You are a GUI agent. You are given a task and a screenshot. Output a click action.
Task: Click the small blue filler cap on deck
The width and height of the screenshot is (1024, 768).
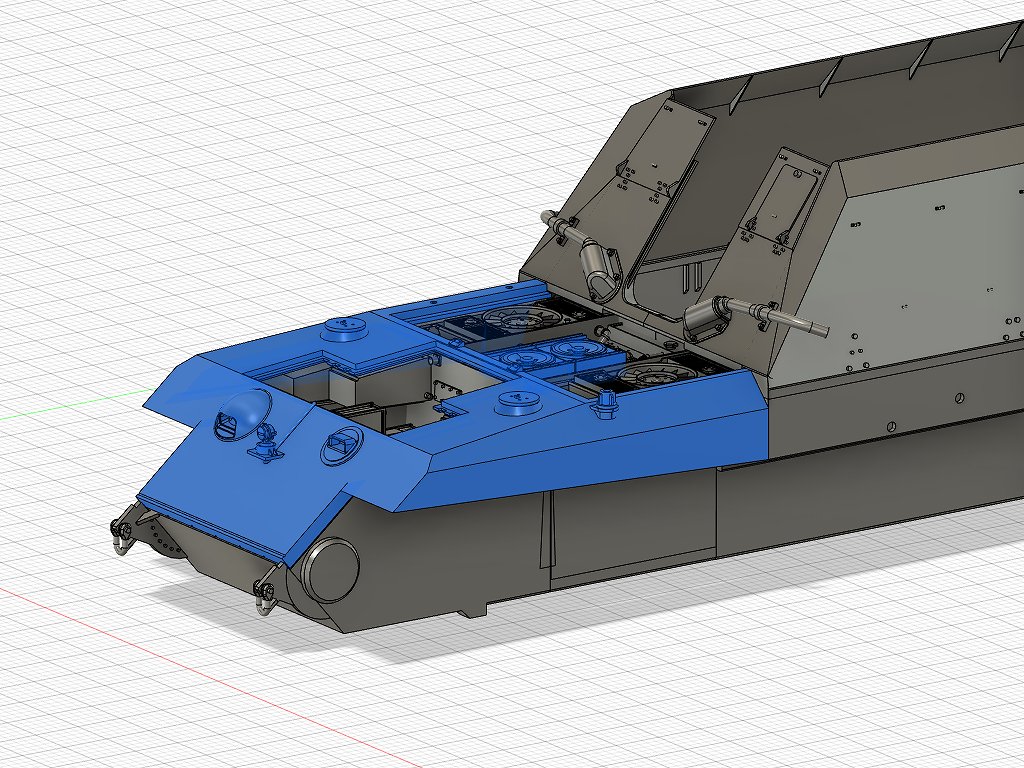604,404
